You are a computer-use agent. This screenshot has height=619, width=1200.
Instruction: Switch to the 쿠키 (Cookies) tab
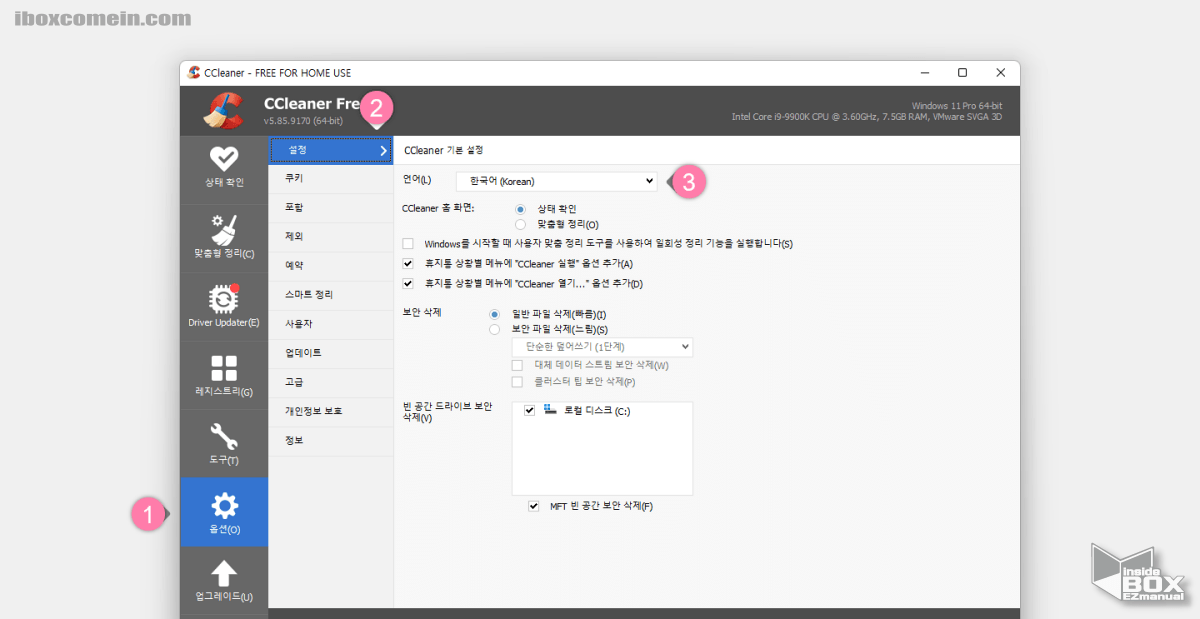(x=330, y=178)
